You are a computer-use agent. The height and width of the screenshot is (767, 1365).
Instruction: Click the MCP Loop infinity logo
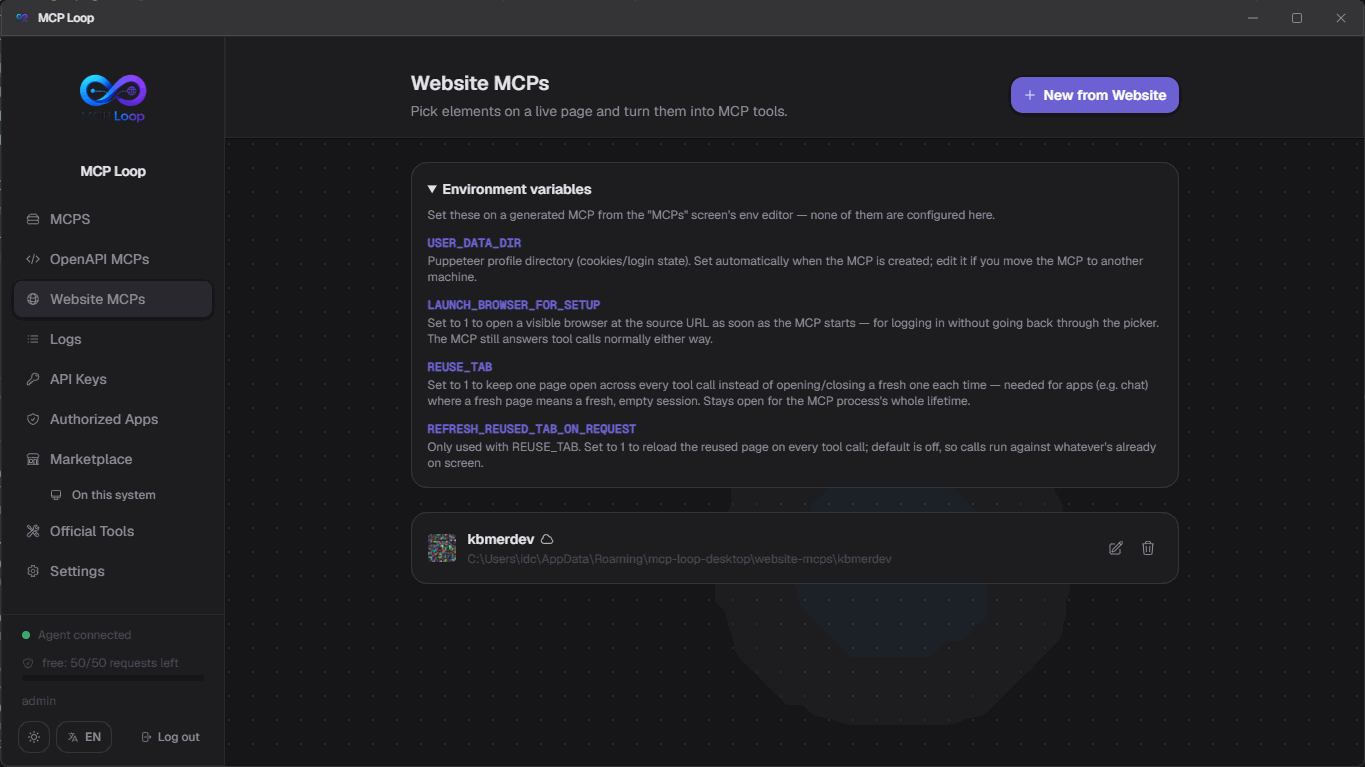pos(113,98)
